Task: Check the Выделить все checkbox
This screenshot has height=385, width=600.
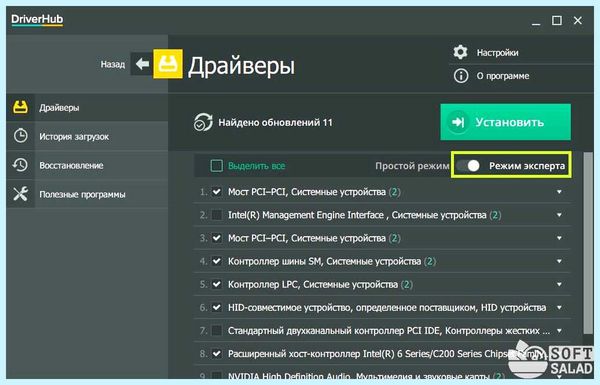Action: point(217,166)
